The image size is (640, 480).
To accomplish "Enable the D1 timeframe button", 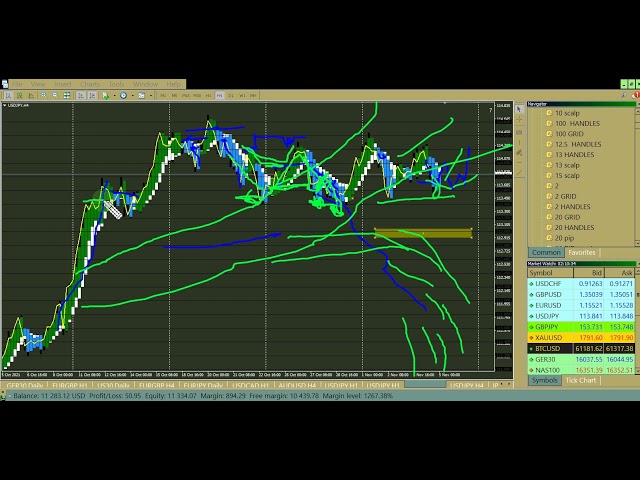I will tap(231, 96).
